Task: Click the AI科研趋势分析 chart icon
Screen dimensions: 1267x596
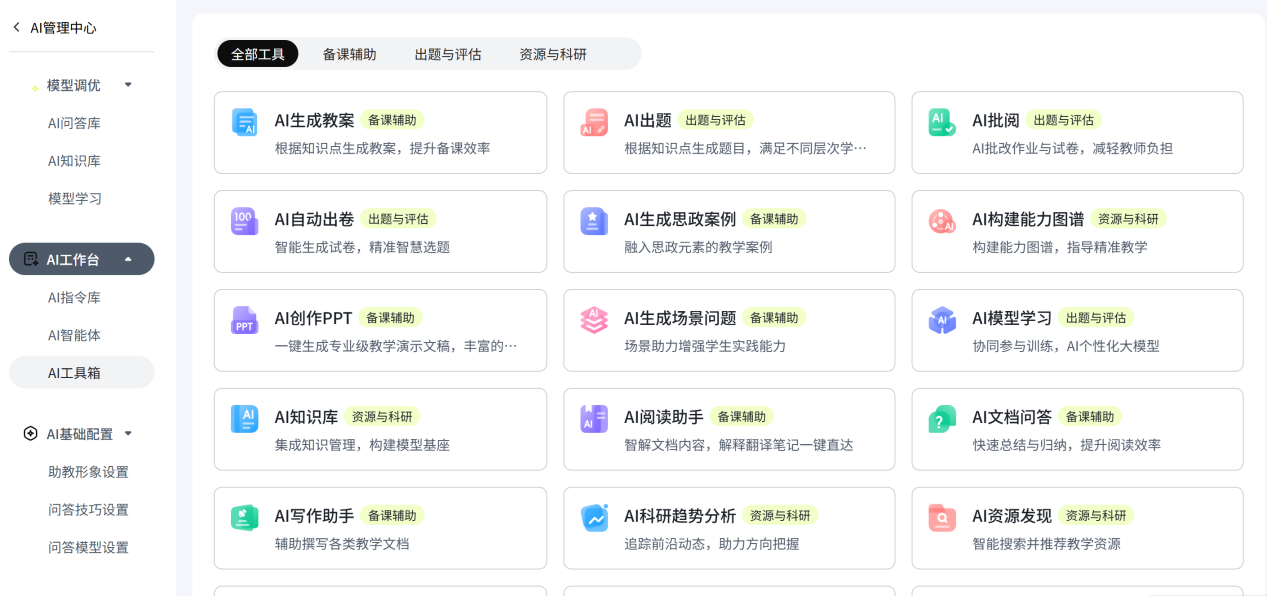Action: pos(594,518)
